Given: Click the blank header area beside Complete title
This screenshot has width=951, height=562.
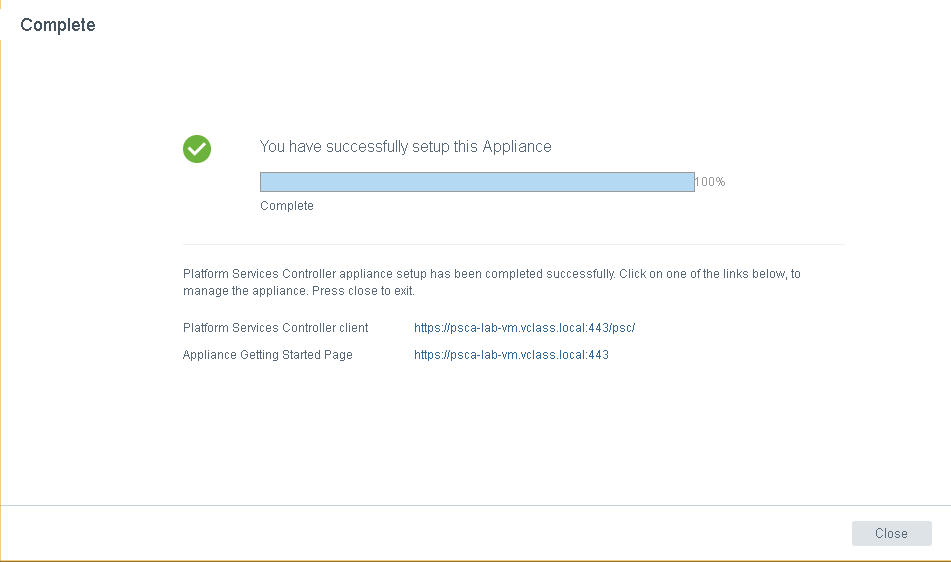Looking at the screenshot, I should pyautogui.click(x=500, y=25).
